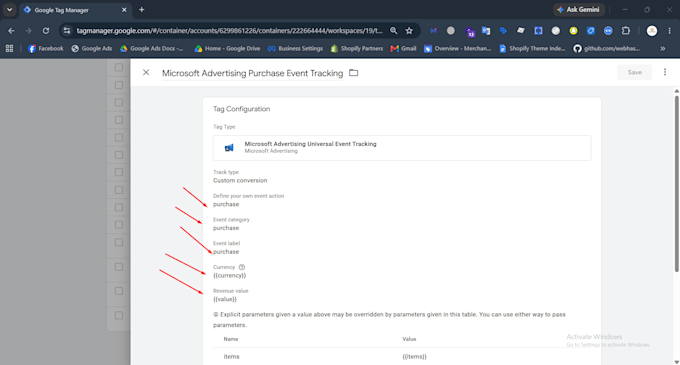Open the Google Translate extension icon

pyautogui.click(x=486, y=31)
